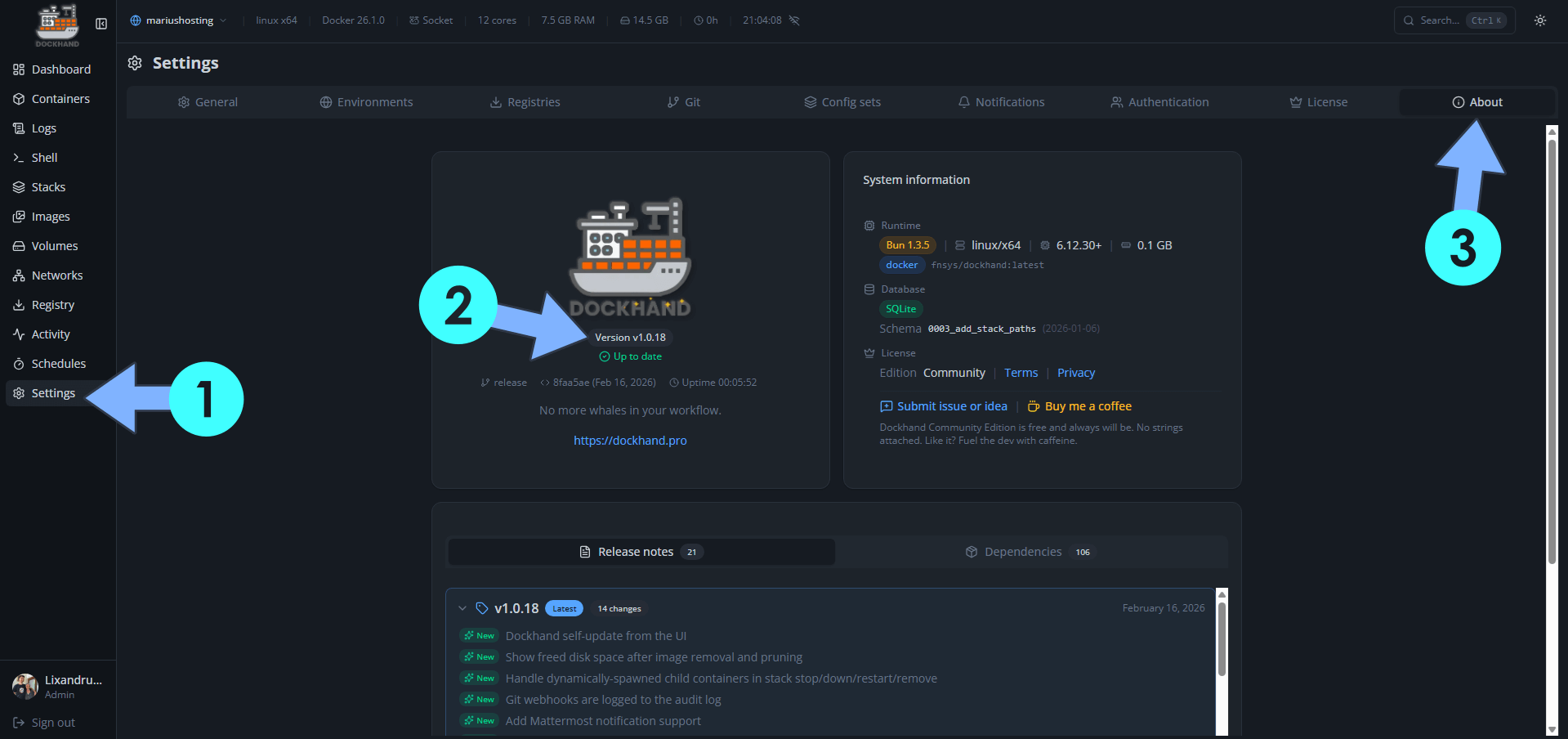Viewport: 1568px width, 739px height.
Task: Open the Volumes section
Action: 53,245
